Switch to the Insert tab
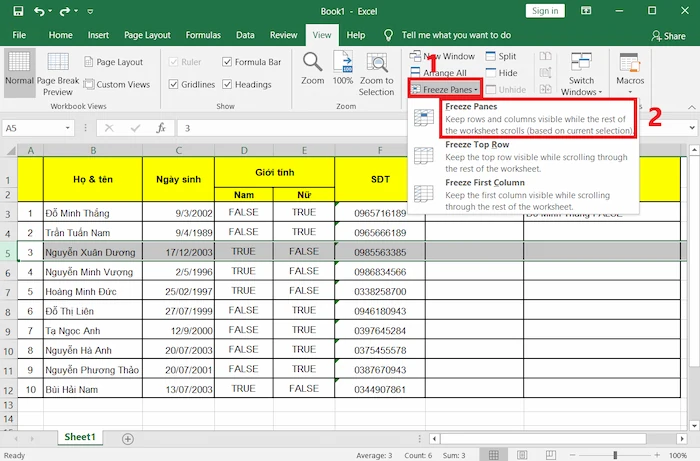The width and height of the screenshot is (700, 461). point(98,35)
